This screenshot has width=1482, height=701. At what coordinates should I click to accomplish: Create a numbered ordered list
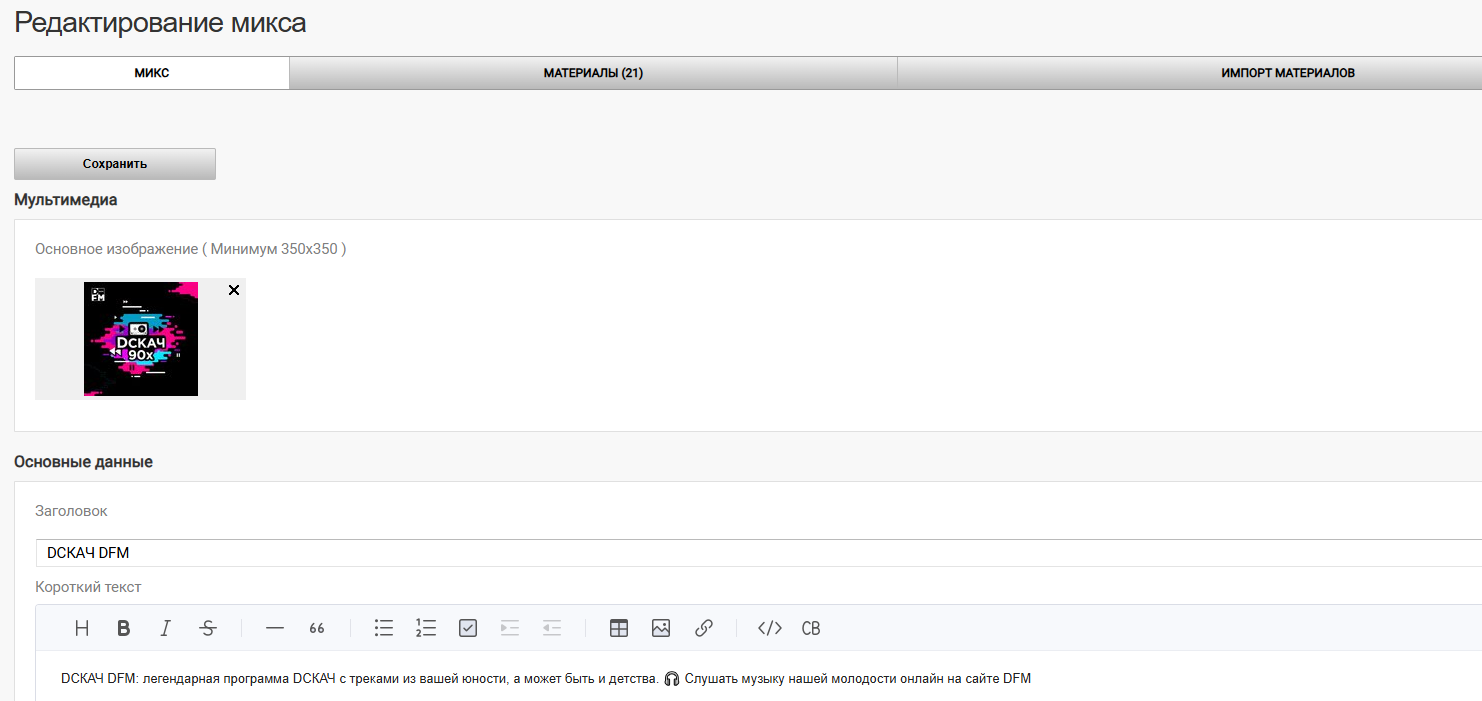426,628
